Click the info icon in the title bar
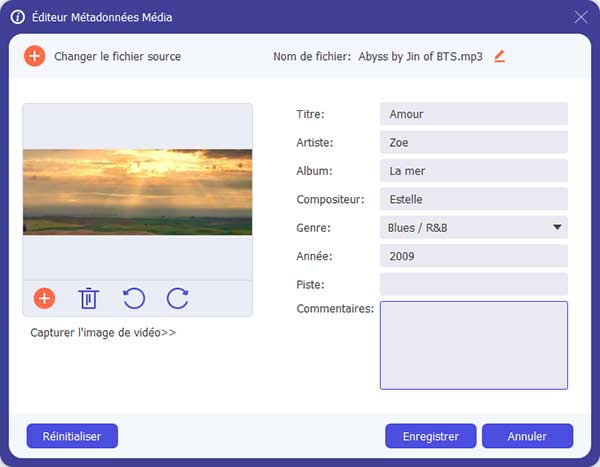This screenshot has width=600, height=467. tap(17, 16)
